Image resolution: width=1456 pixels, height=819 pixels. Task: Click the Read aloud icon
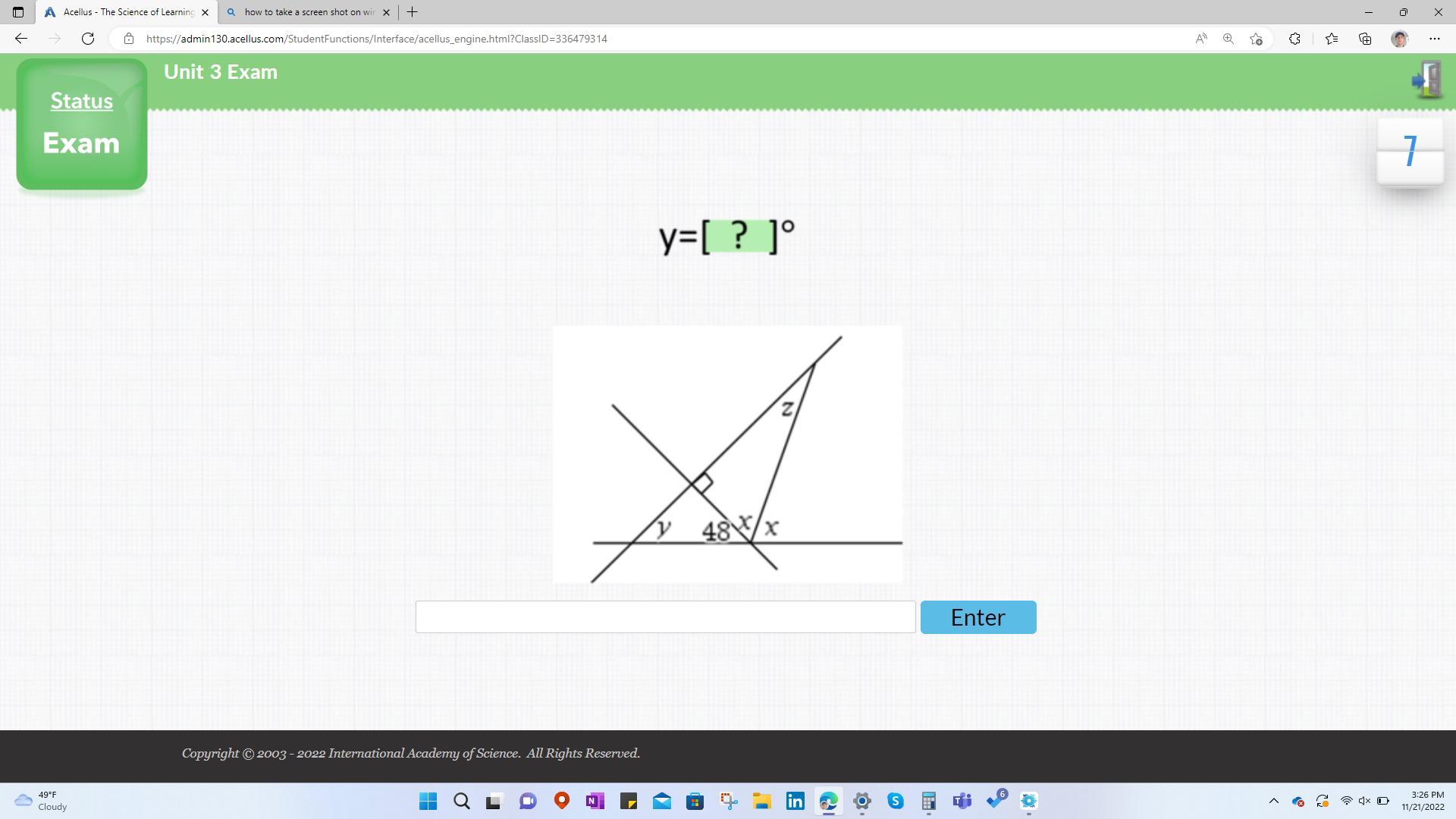[x=1201, y=39]
